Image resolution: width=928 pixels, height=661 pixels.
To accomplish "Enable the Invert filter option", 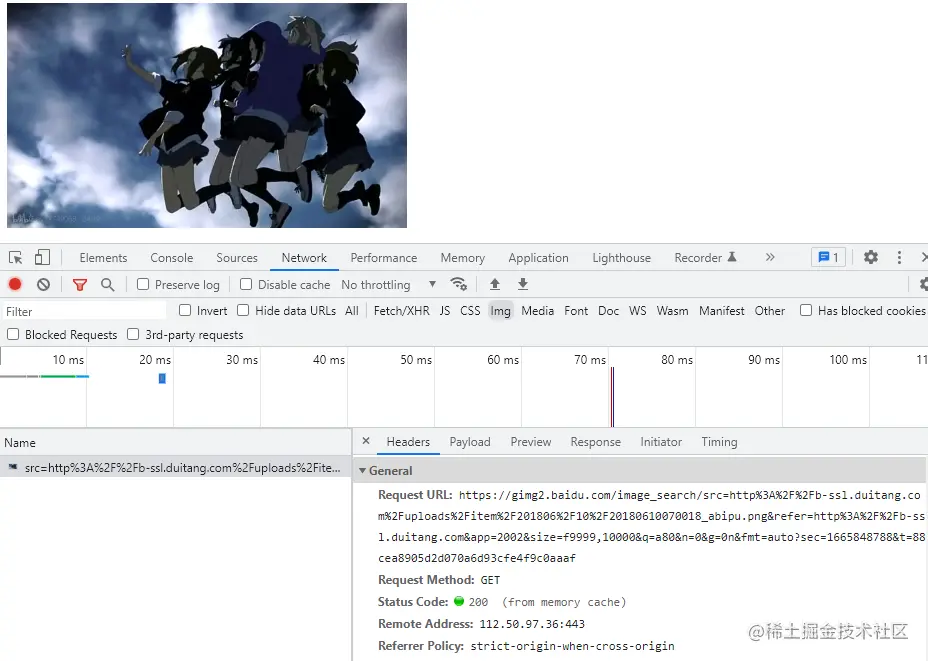I will tap(187, 310).
